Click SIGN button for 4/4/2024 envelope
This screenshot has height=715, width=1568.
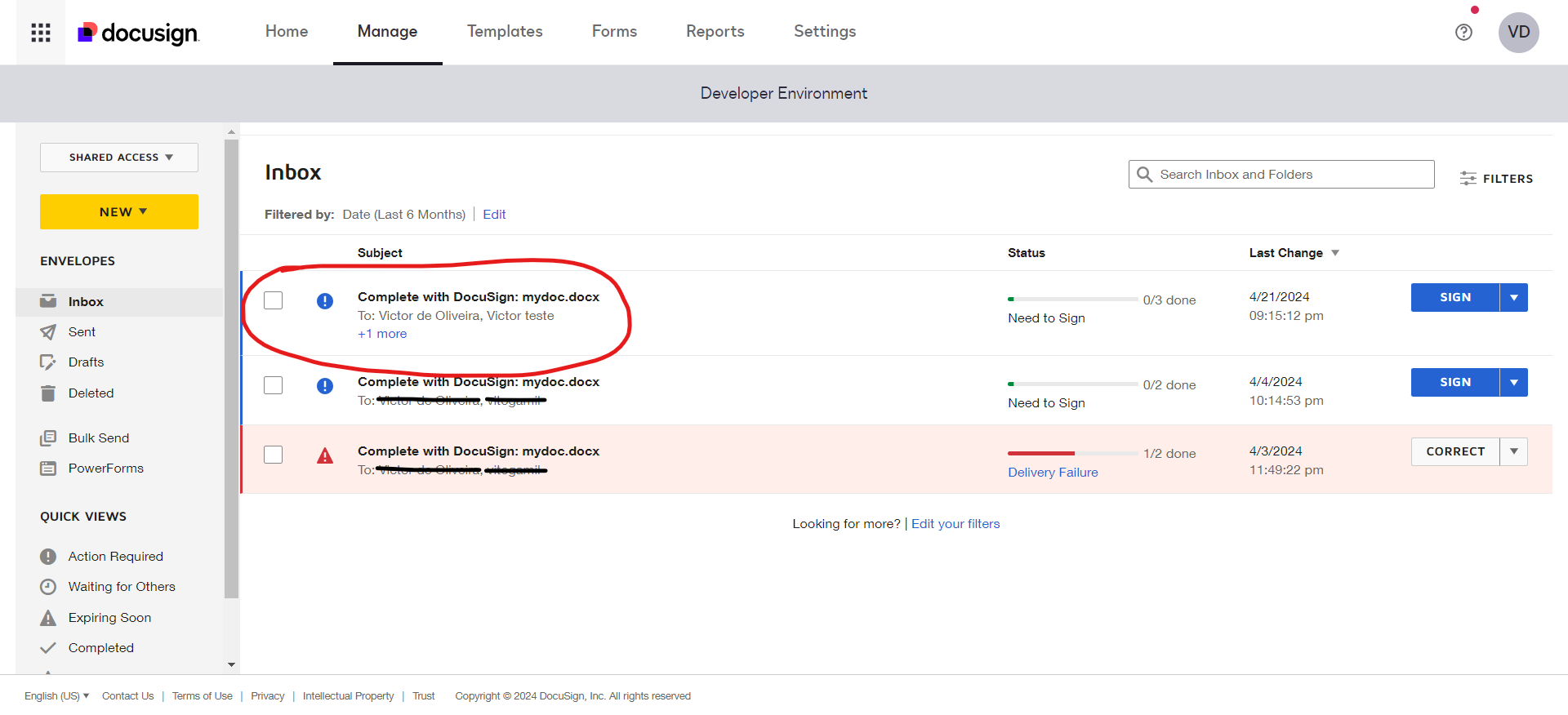(1455, 382)
